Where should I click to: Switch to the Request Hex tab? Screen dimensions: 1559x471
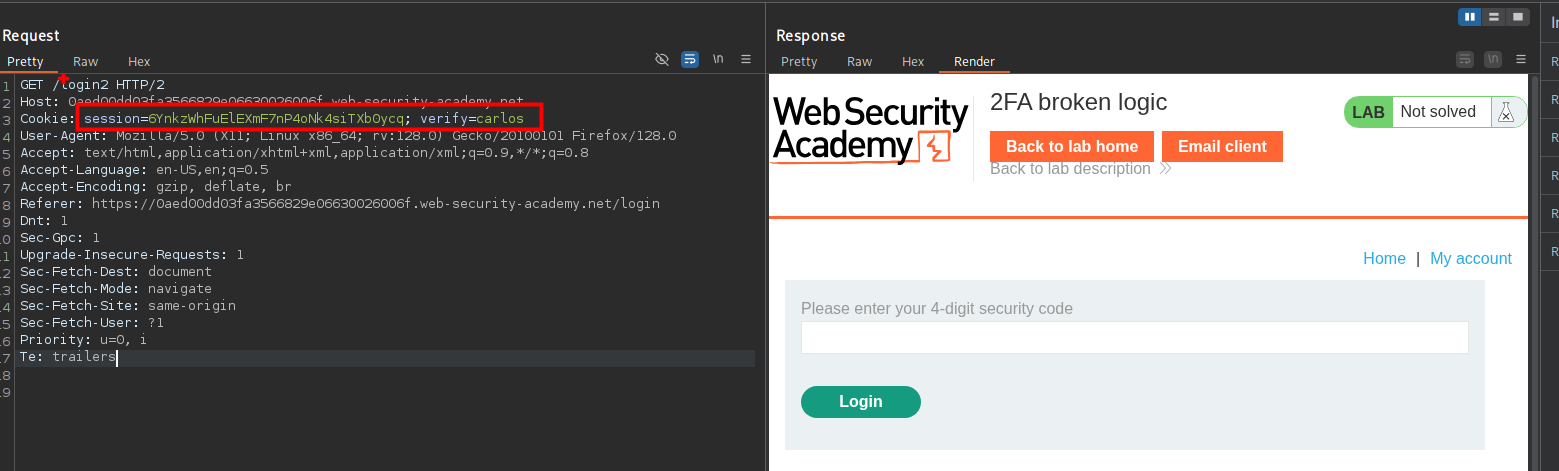pos(139,62)
